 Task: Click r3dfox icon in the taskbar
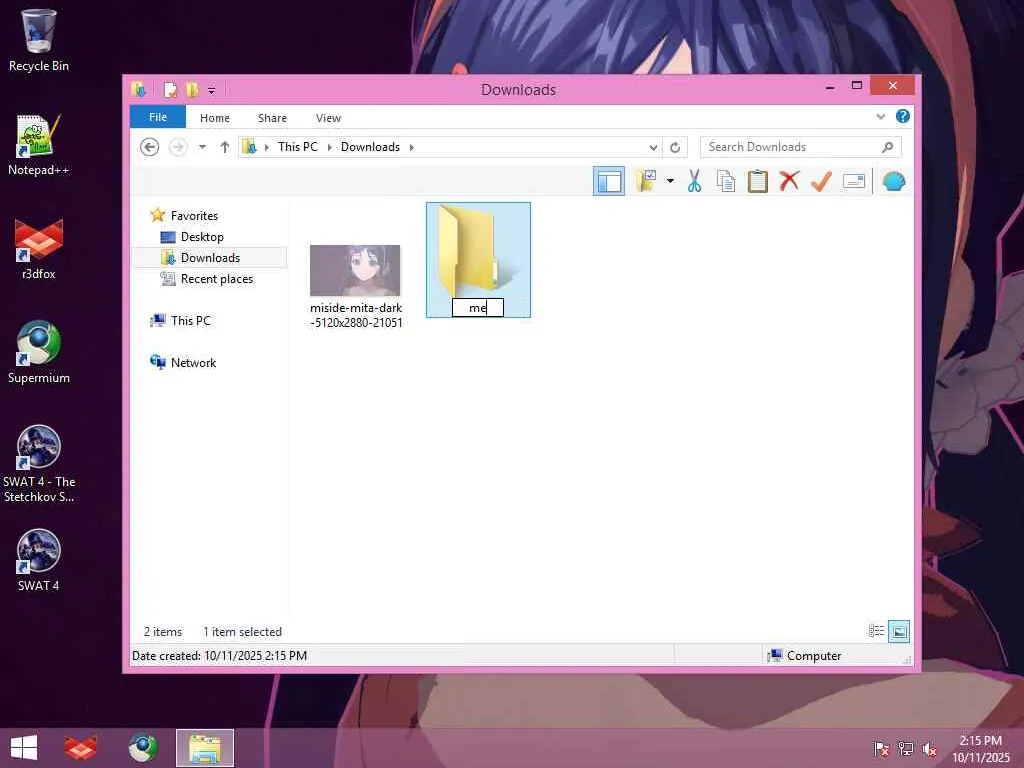pos(80,748)
